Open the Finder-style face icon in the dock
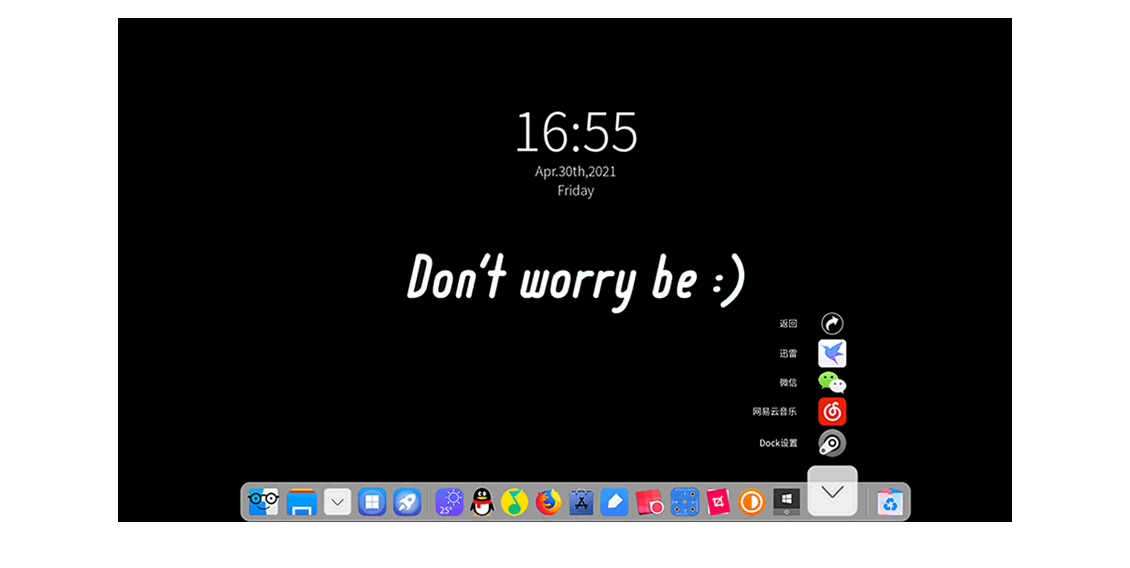This screenshot has width=1130, height=568. click(263, 502)
